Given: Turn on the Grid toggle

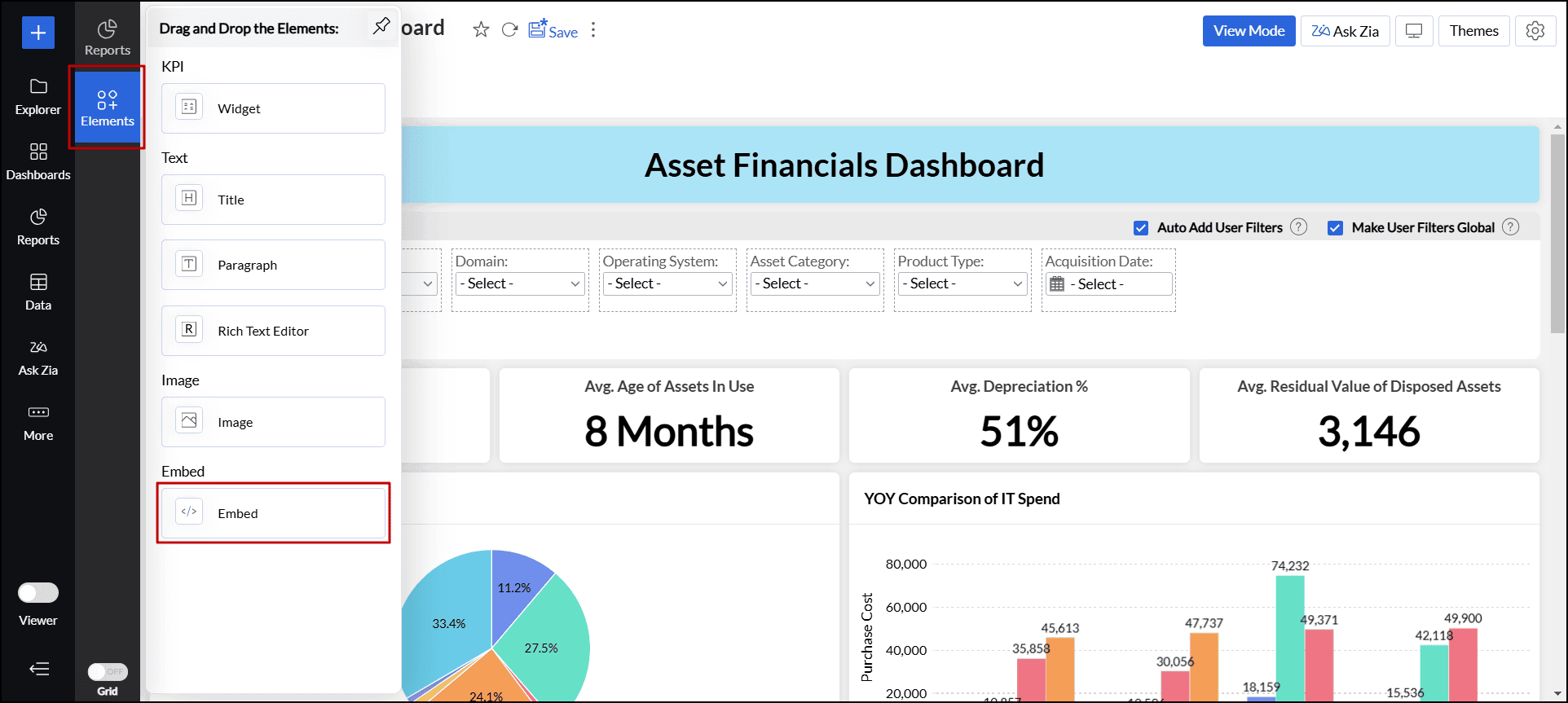Looking at the screenshot, I should 108,671.
